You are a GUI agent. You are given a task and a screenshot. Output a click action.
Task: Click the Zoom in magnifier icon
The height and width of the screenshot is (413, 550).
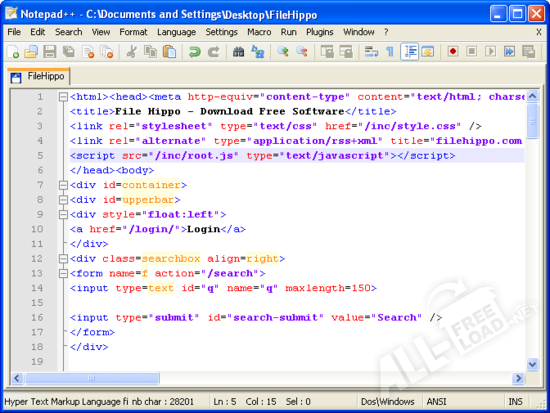click(283, 52)
